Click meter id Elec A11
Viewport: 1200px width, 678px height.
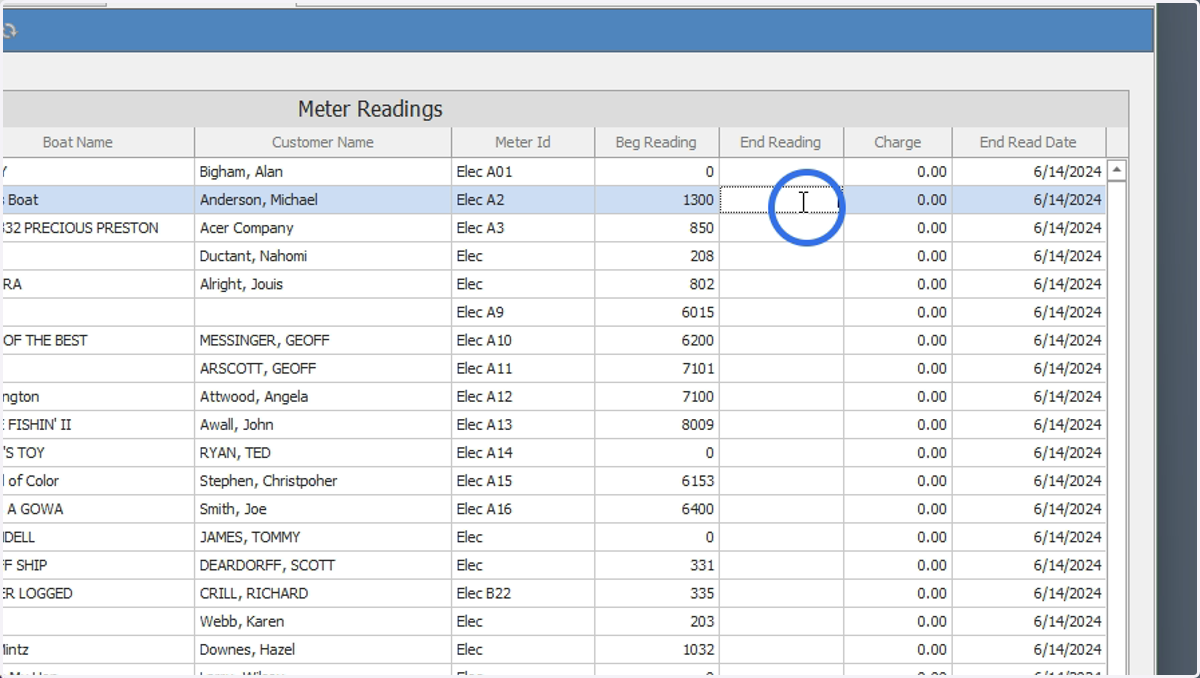coord(484,368)
